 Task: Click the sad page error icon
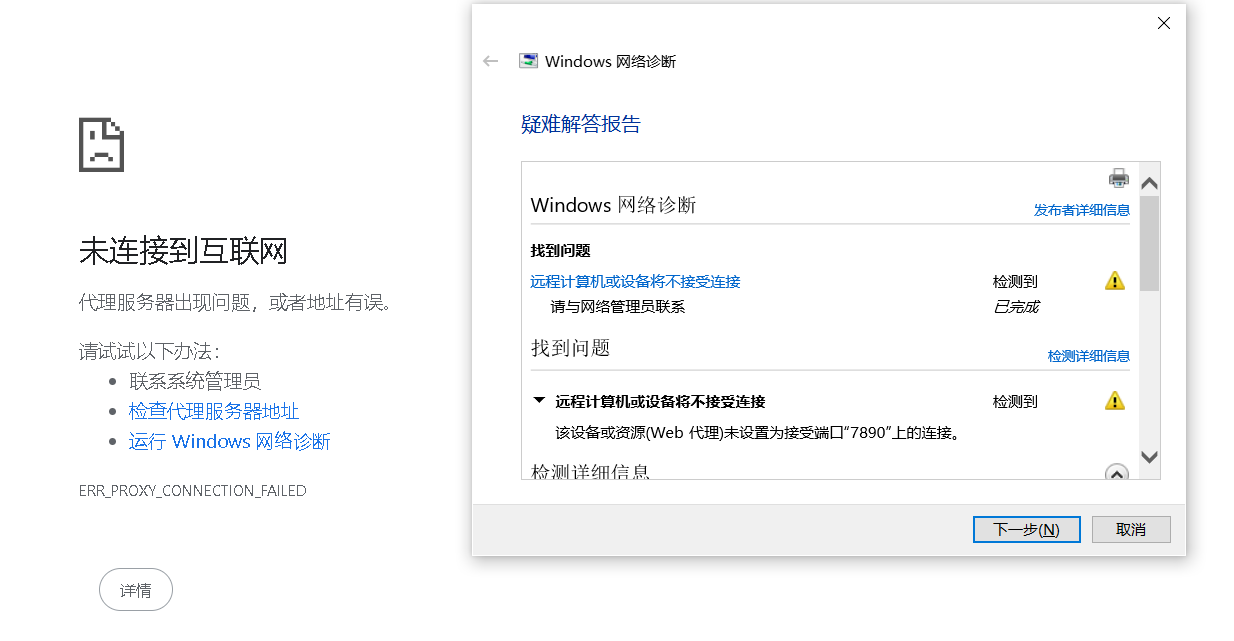(x=101, y=145)
